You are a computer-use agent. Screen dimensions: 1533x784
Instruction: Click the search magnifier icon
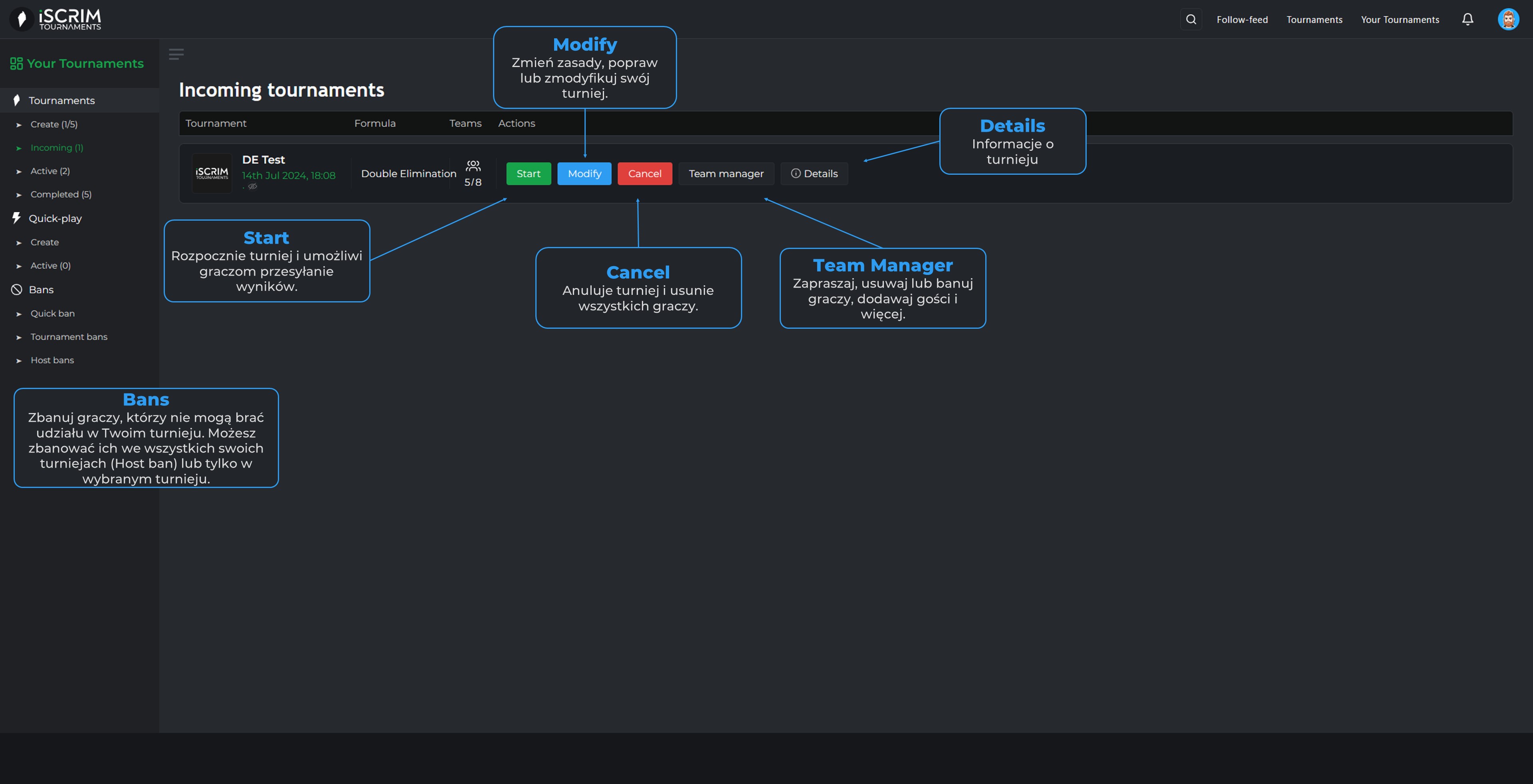(x=1191, y=20)
